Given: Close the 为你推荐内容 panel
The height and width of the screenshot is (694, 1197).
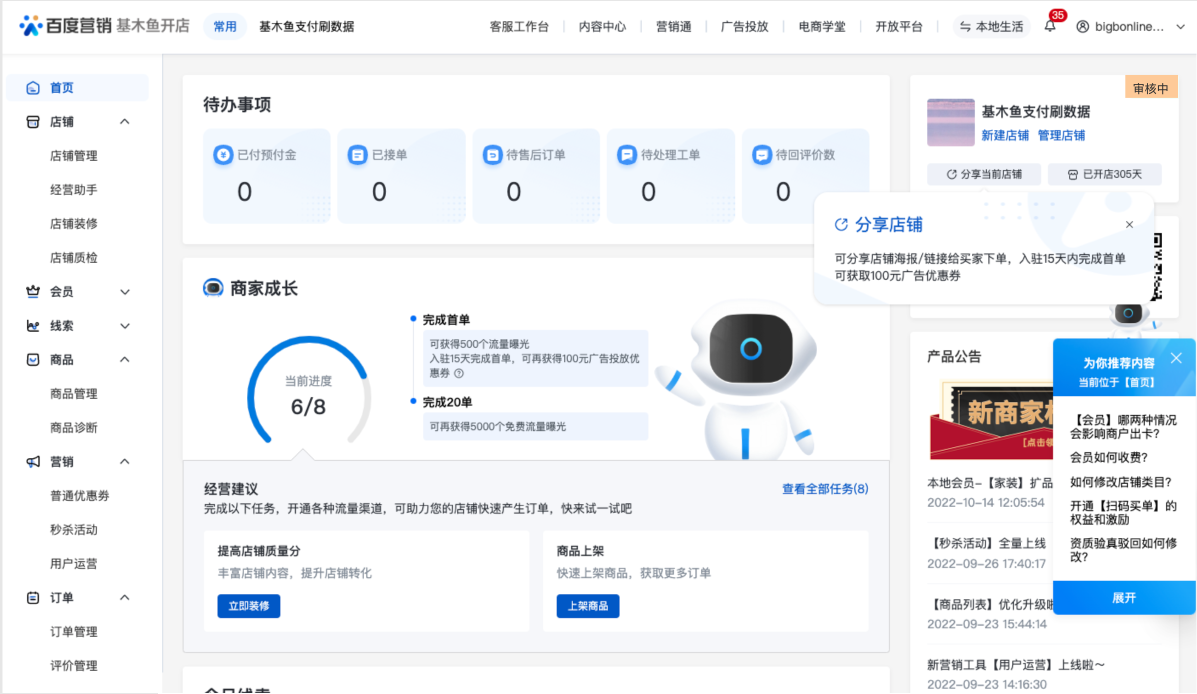Looking at the screenshot, I should [1176, 358].
